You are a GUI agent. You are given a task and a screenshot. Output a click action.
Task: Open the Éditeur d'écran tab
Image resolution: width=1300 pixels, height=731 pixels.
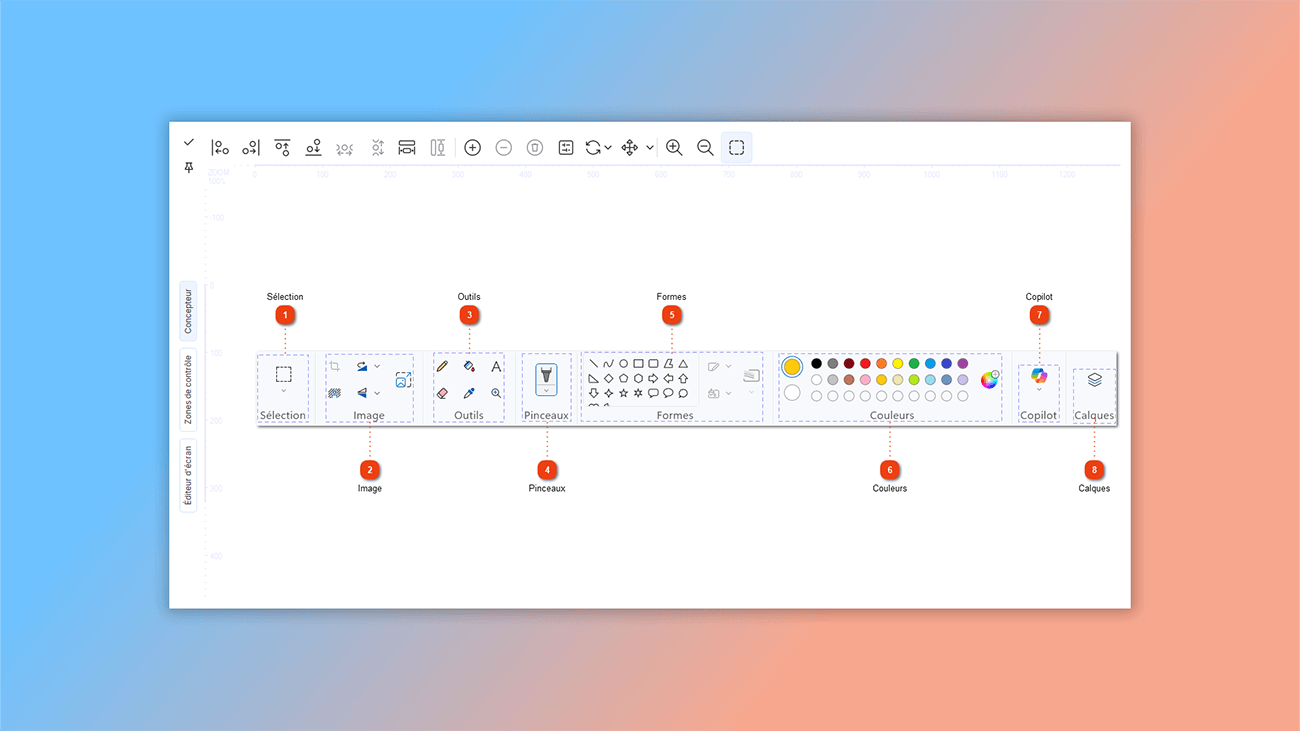[x=187, y=472]
